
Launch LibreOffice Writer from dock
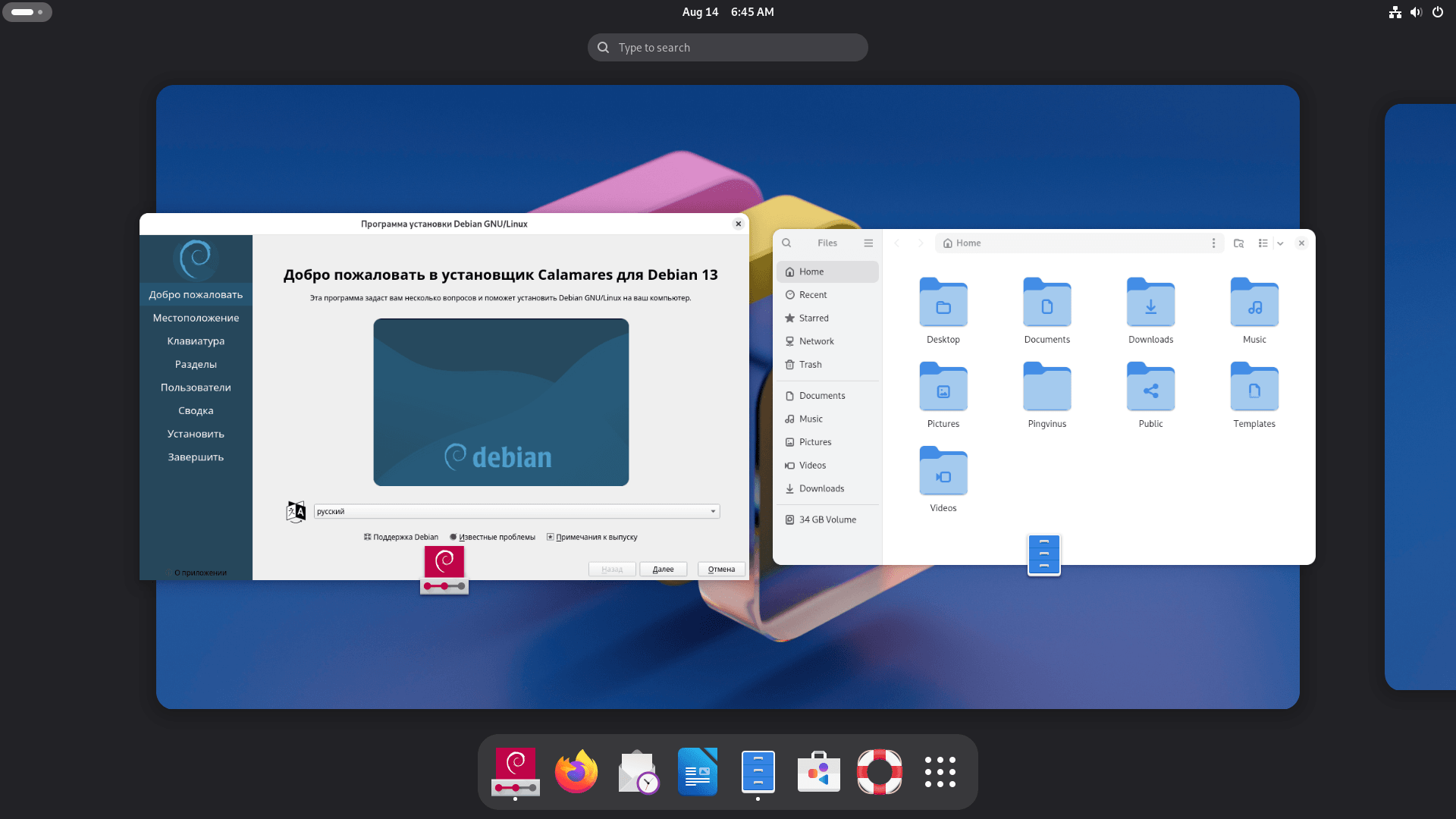[x=697, y=772]
